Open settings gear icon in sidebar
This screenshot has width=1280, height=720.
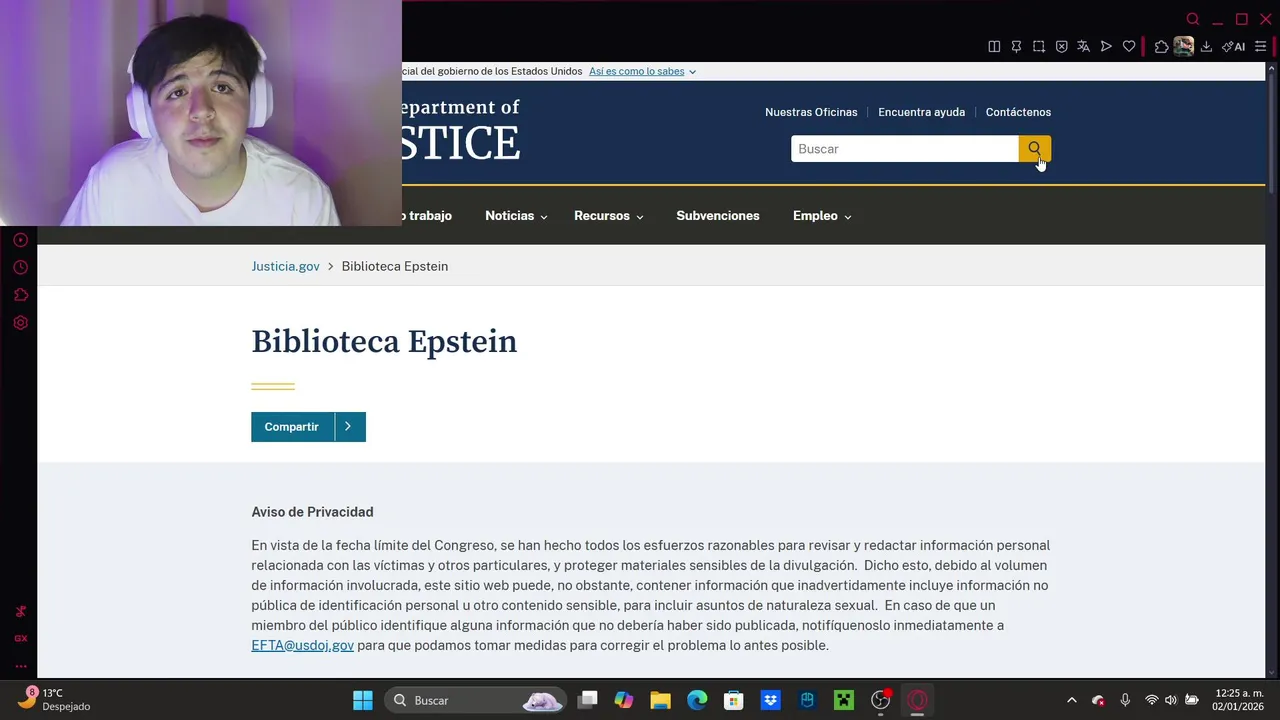click(20, 323)
